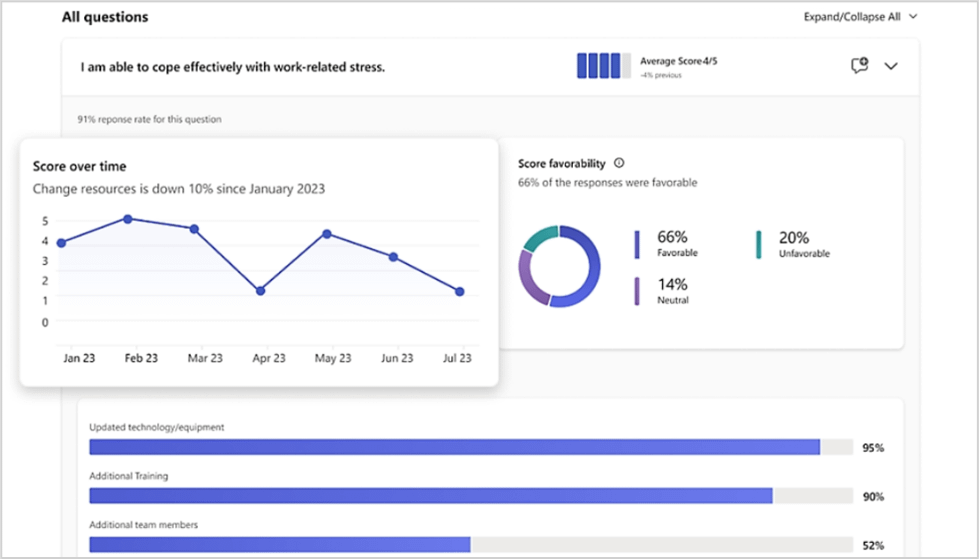The image size is (979, 559).
Task: Click the Additional Training progress bar
Action: click(431, 496)
